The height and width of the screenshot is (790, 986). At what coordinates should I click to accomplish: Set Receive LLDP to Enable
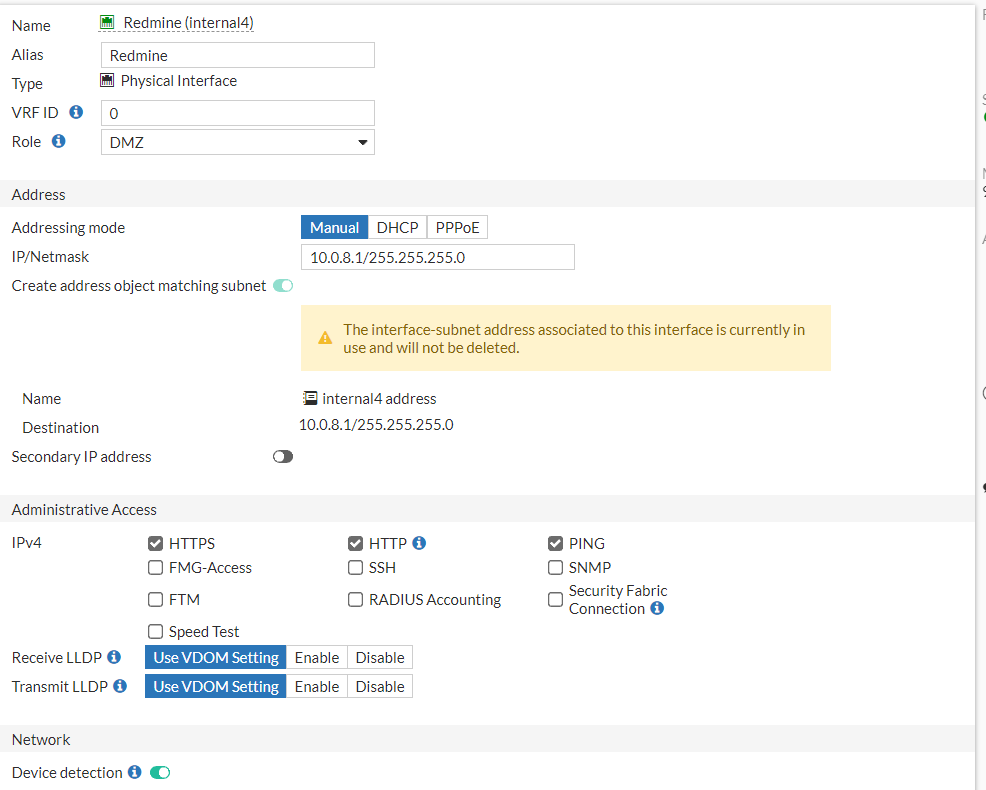[316, 658]
